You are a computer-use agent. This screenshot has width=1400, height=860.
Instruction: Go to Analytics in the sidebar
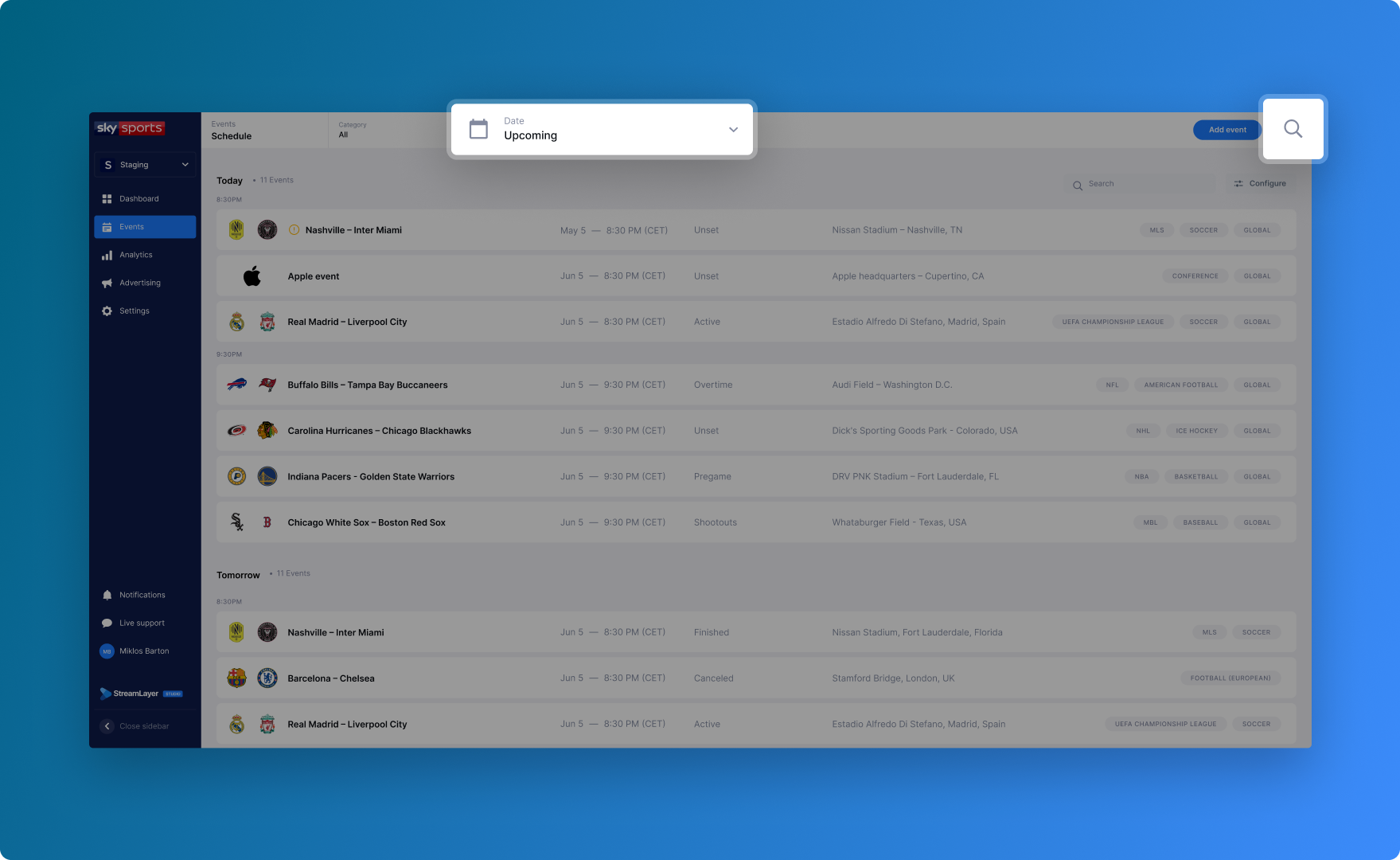(145, 255)
